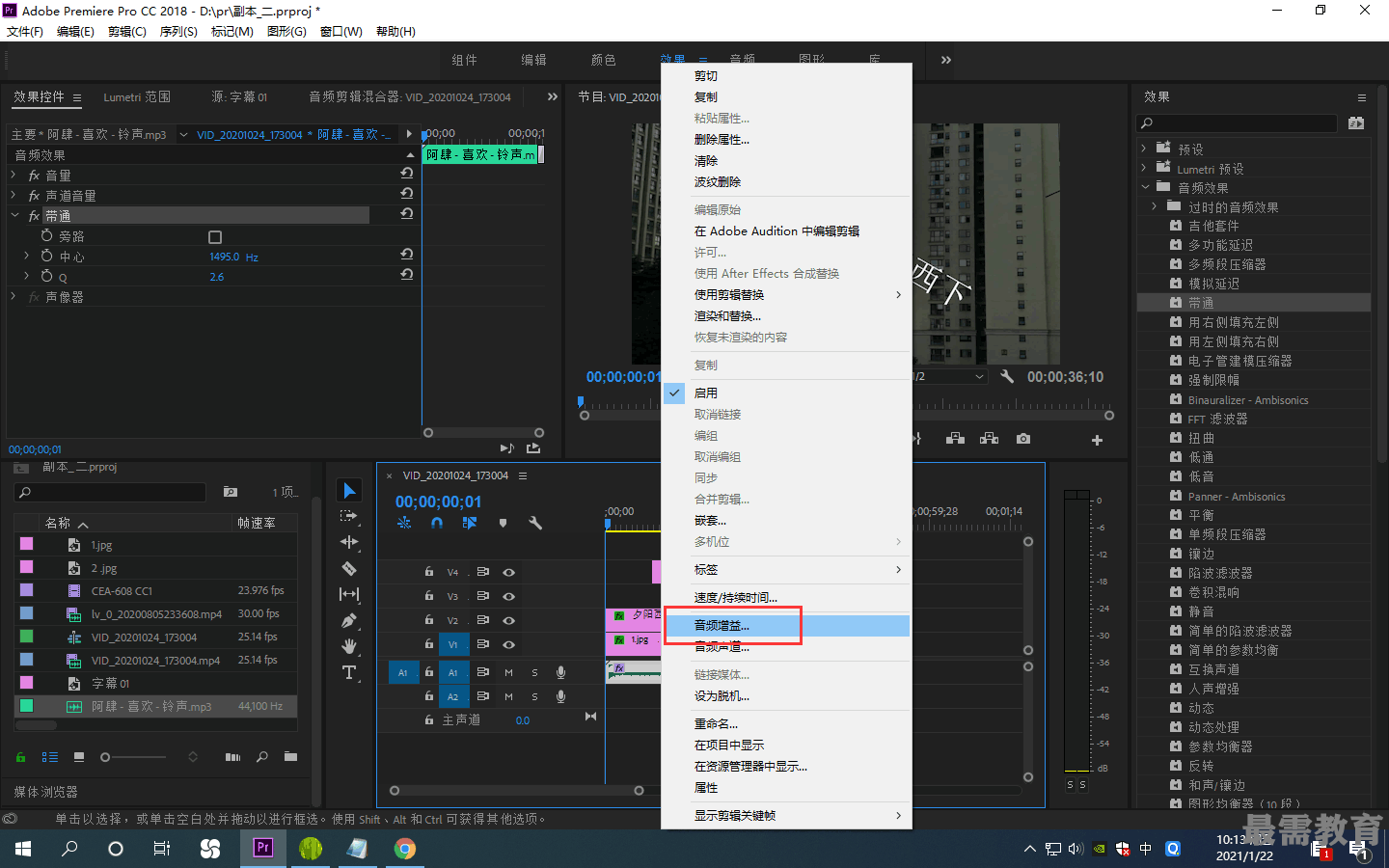Switch to the Lumetri 范围 tab
The image size is (1389, 868).
click(x=137, y=97)
